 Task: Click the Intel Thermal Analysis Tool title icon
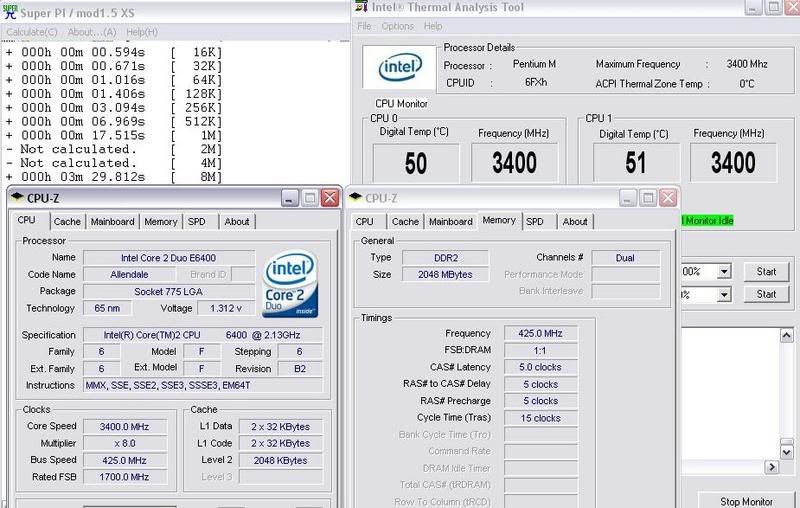[x=361, y=7]
